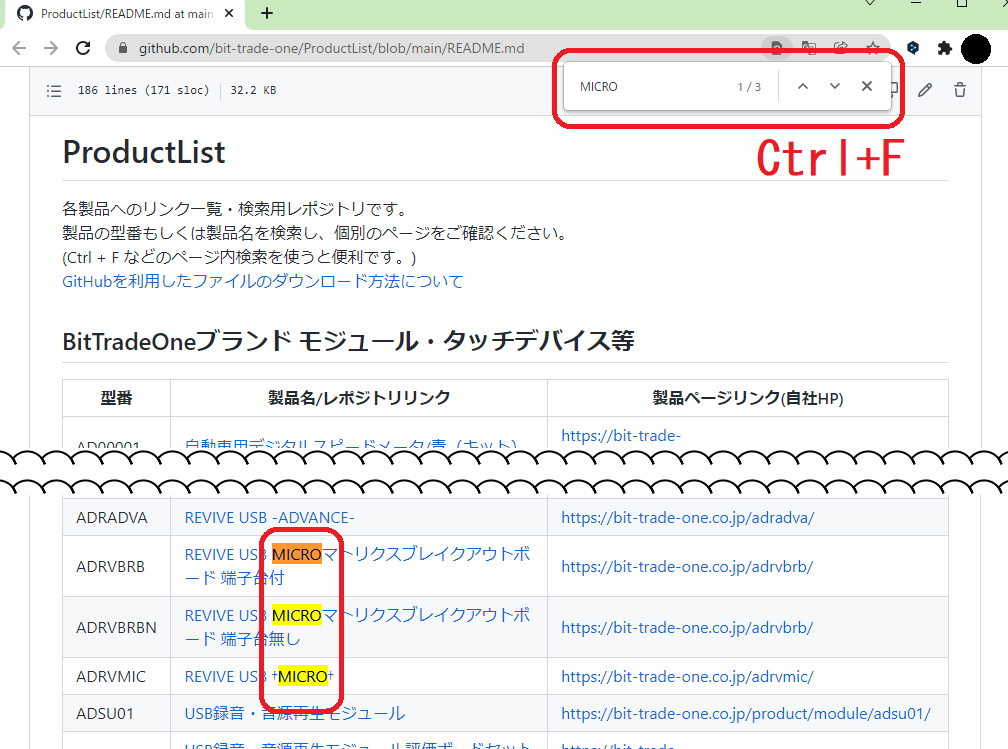Close the find-in-page bar
1008x749 pixels.
pyautogui.click(x=867, y=87)
